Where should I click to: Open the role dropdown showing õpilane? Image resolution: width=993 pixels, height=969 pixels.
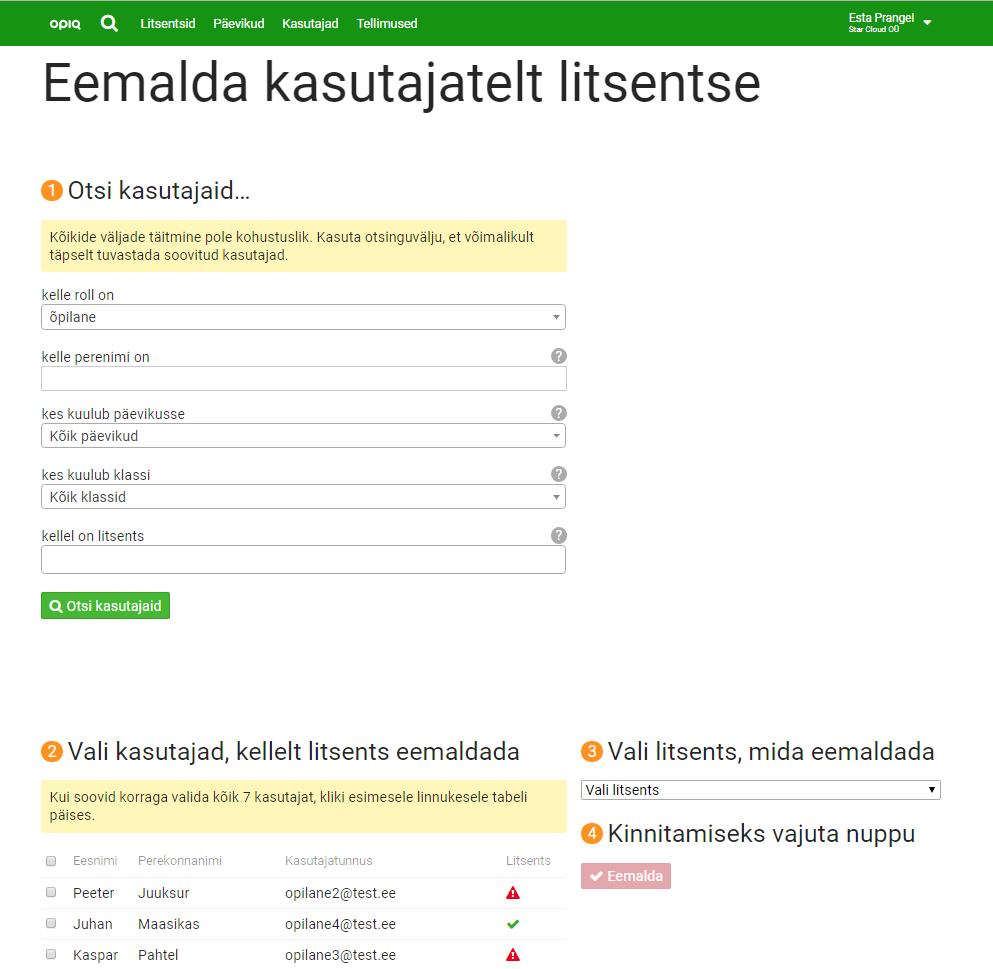tap(303, 317)
